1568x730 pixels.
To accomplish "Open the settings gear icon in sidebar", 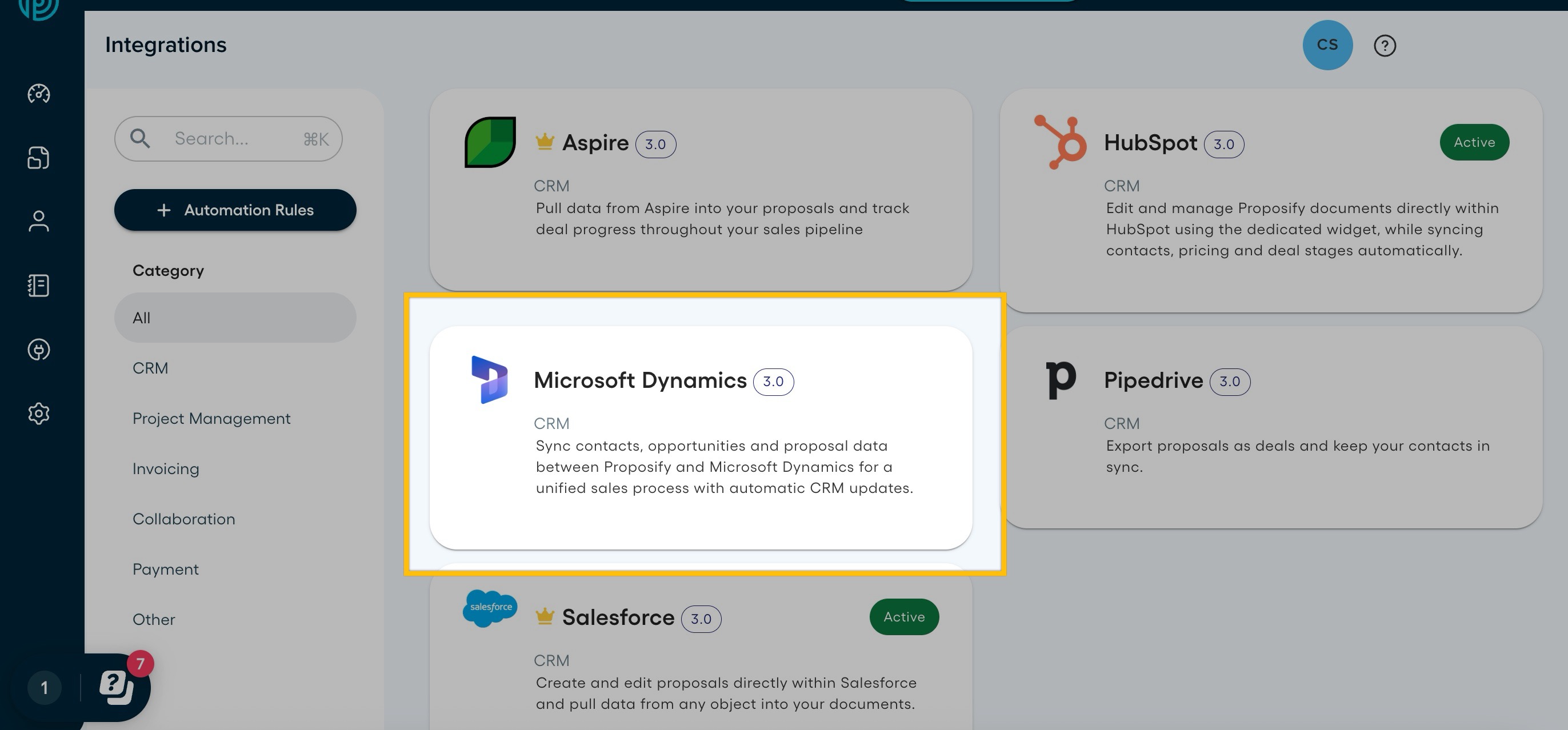I will click(39, 414).
